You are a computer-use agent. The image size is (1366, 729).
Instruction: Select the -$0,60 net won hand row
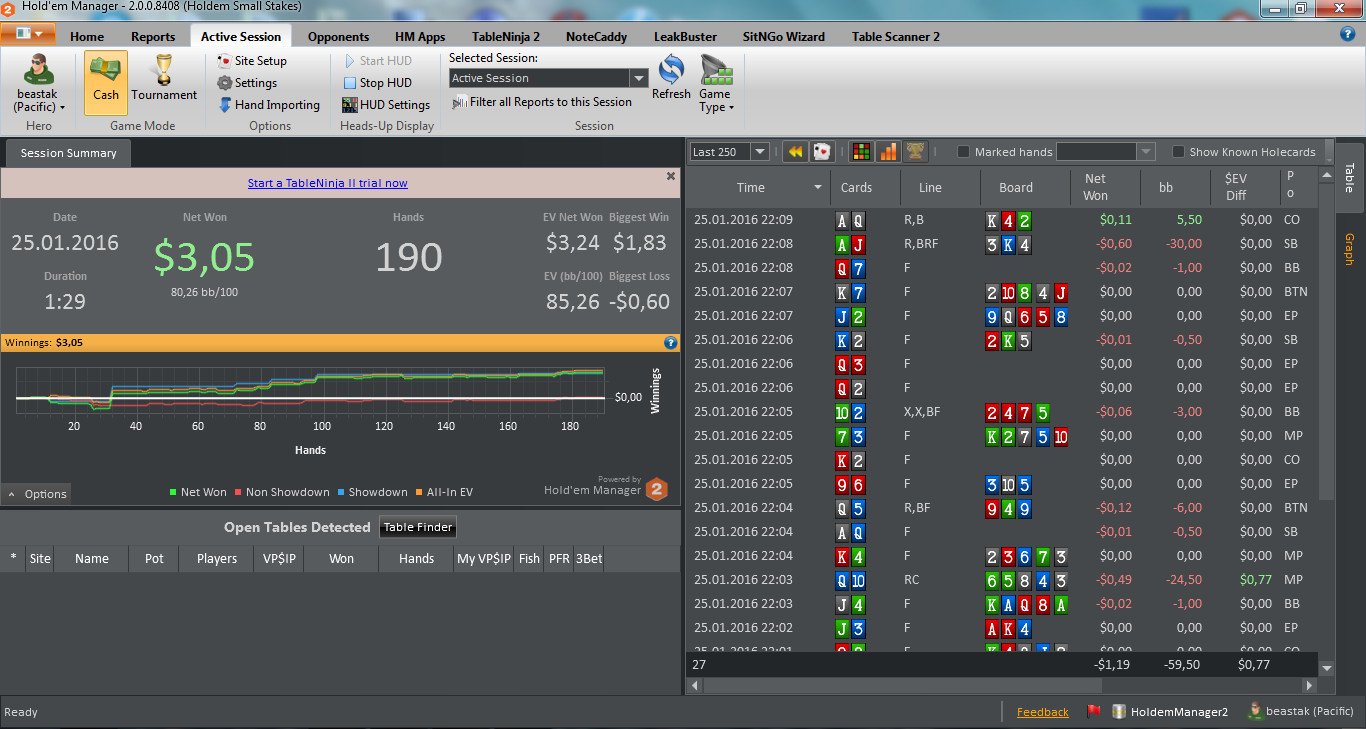click(x=1003, y=244)
